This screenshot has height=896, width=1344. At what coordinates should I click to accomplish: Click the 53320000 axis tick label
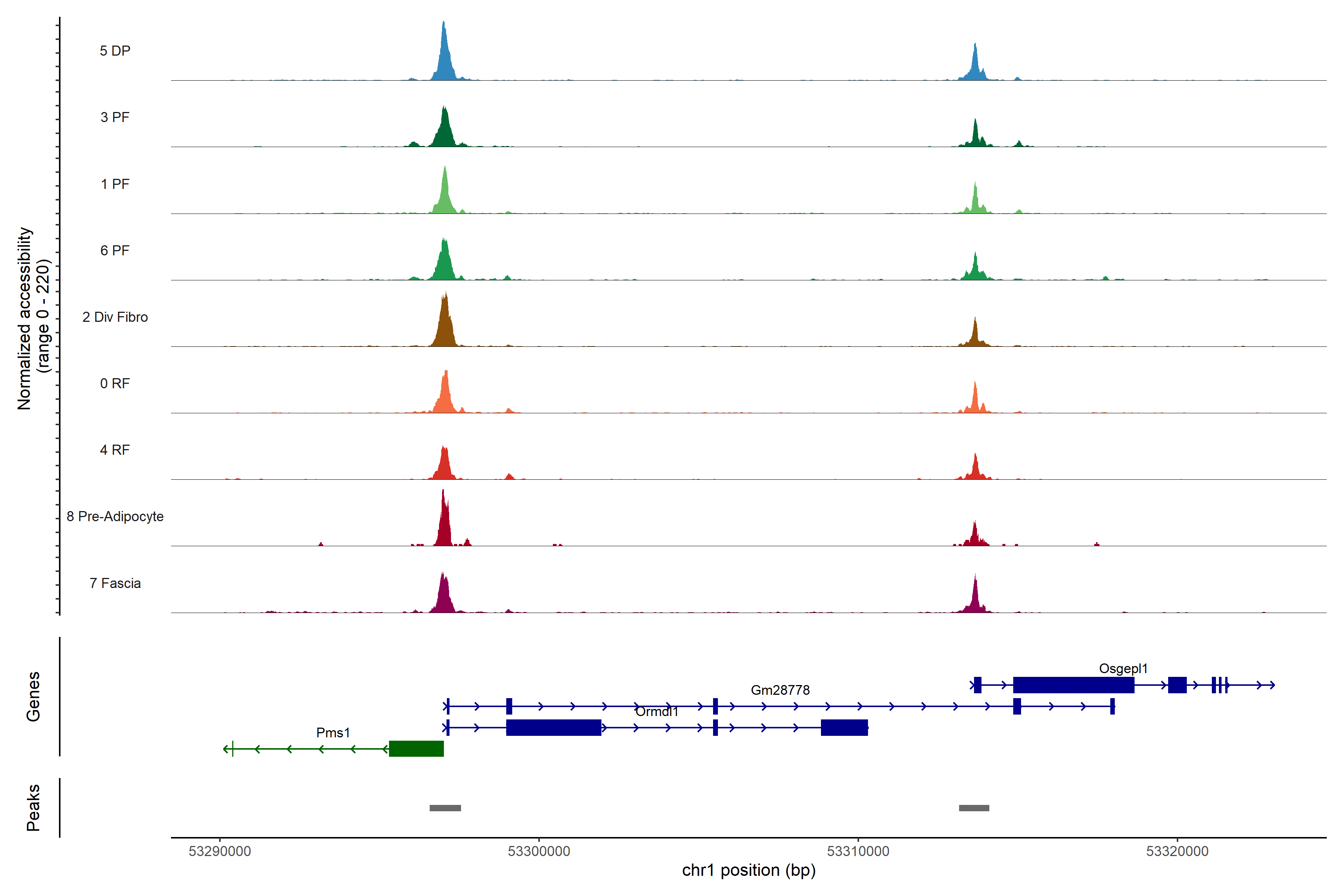(x=1177, y=852)
